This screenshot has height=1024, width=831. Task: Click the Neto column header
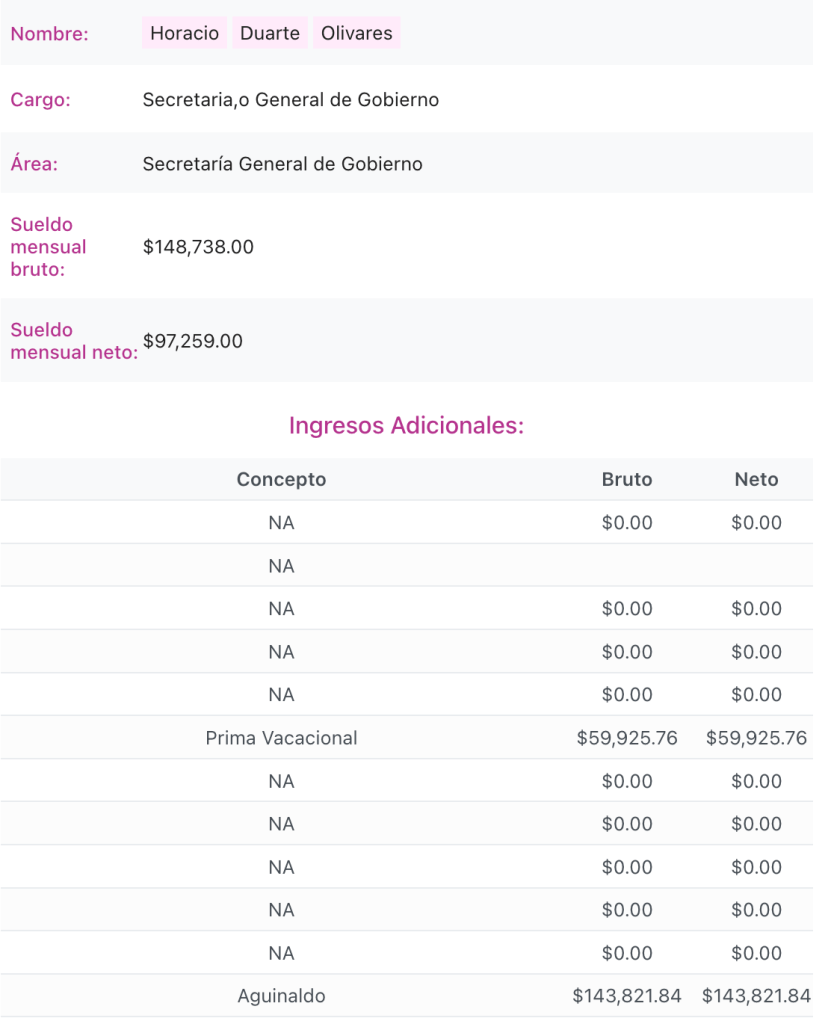coord(756,480)
